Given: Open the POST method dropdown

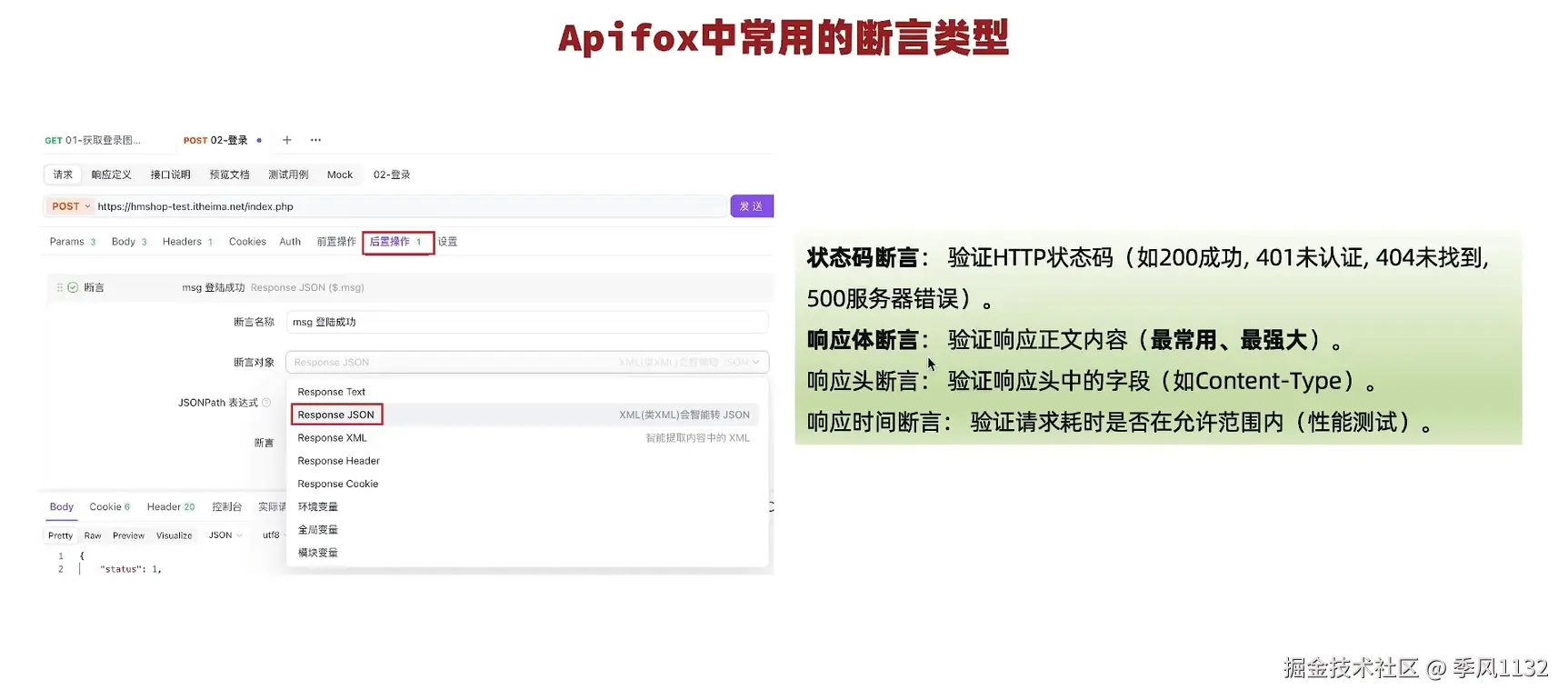Looking at the screenshot, I should [71, 206].
